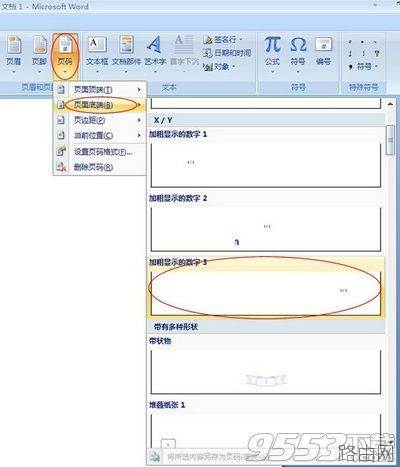Screen dimensions: 400x467
Task: Insert 日期和时间 (Date and Time)
Action: click(227, 53)
